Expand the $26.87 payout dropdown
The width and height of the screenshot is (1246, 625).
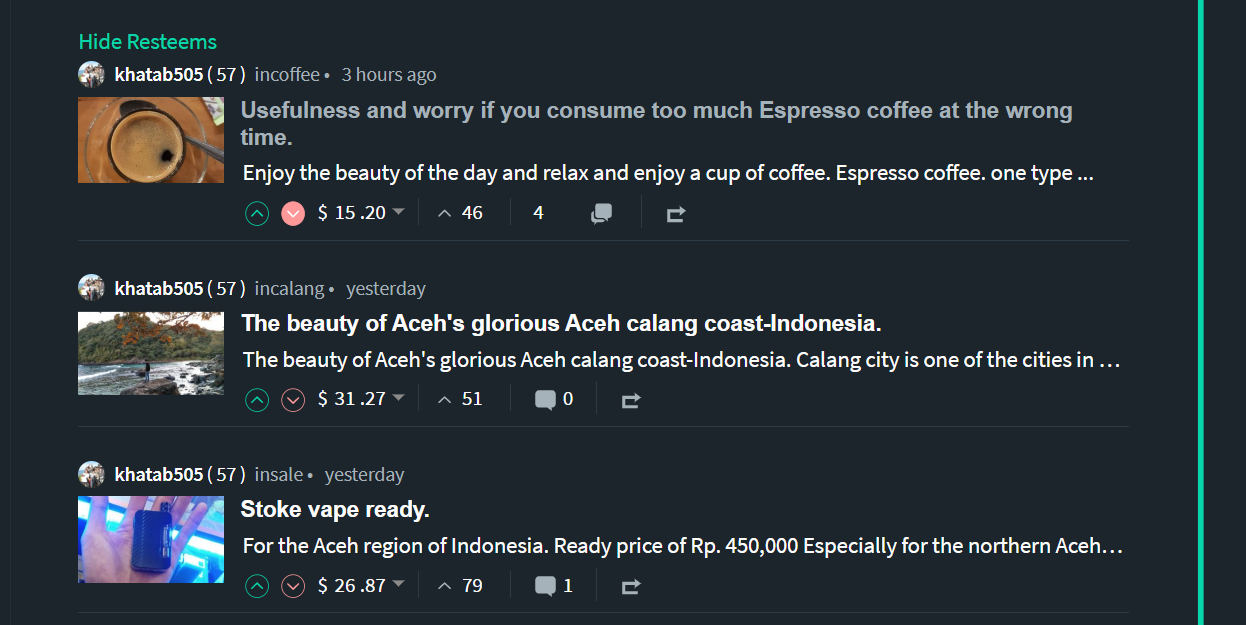[x=398, y=585]
